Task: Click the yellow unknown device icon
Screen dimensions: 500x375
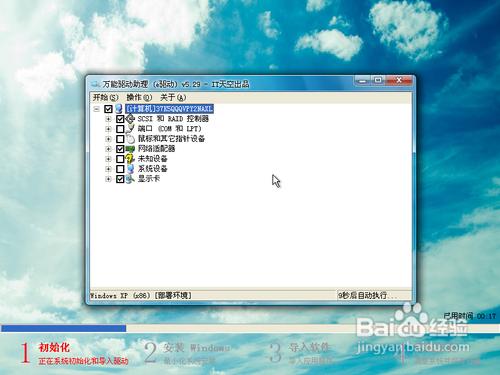Action: (130, 159)
